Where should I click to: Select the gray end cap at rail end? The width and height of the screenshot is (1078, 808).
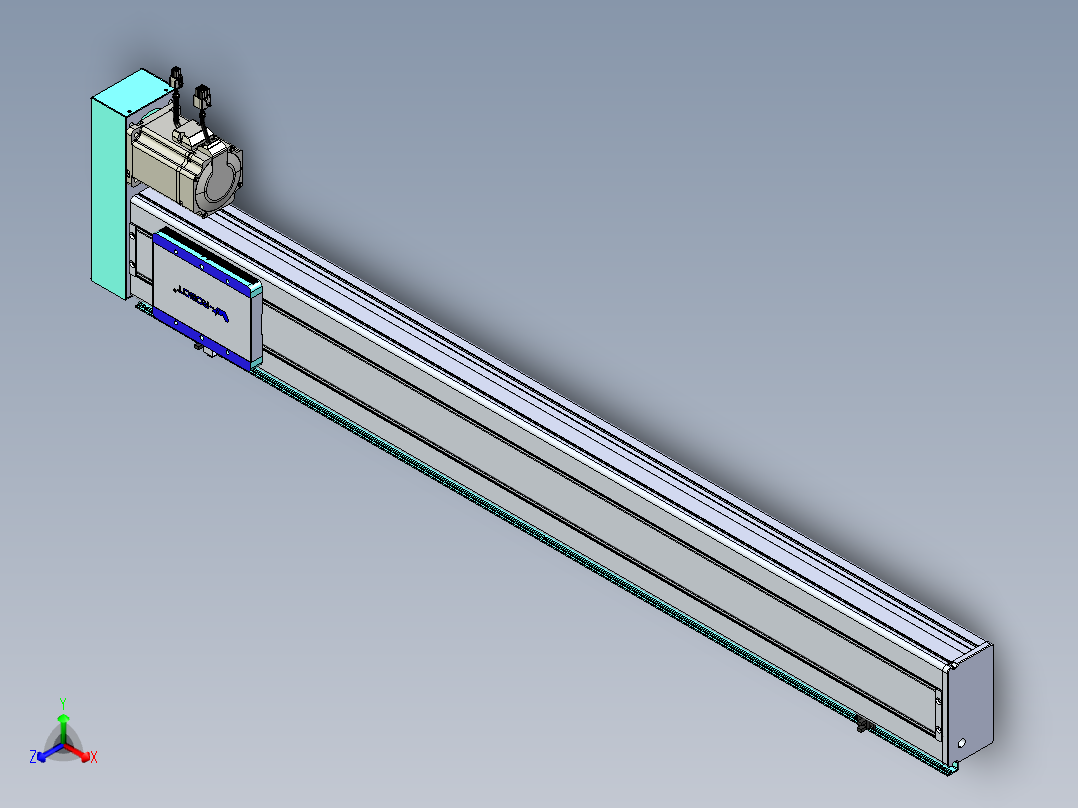(969, 701)
